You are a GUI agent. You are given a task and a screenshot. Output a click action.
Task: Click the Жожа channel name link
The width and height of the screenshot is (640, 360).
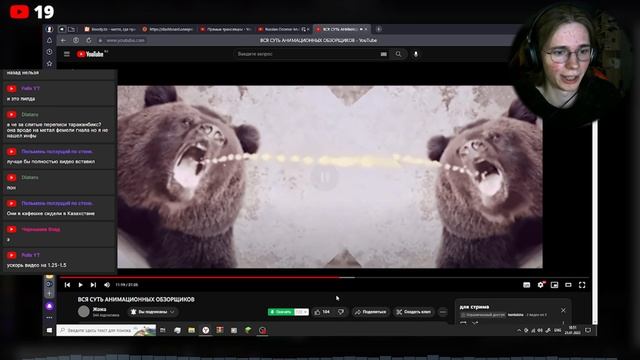[x=99, y=309]
